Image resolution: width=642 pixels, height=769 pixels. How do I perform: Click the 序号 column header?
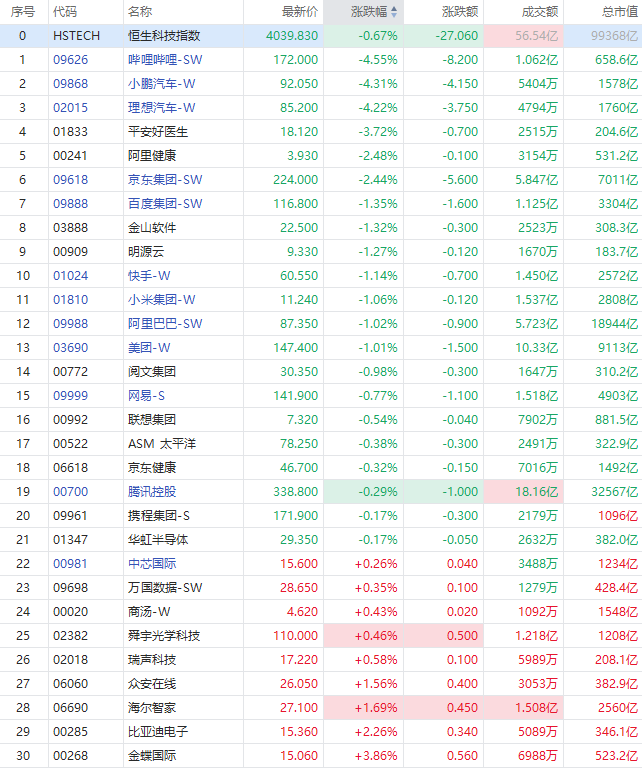[x=23, y=12]
